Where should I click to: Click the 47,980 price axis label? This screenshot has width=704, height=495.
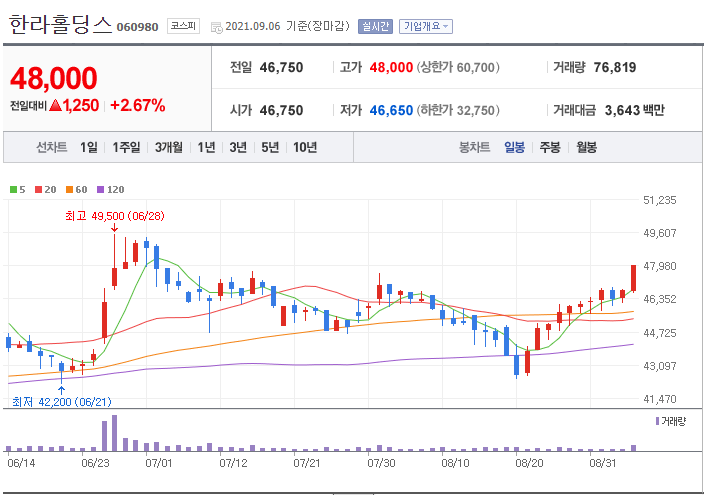pyautogui.click(x=660, y=266)
